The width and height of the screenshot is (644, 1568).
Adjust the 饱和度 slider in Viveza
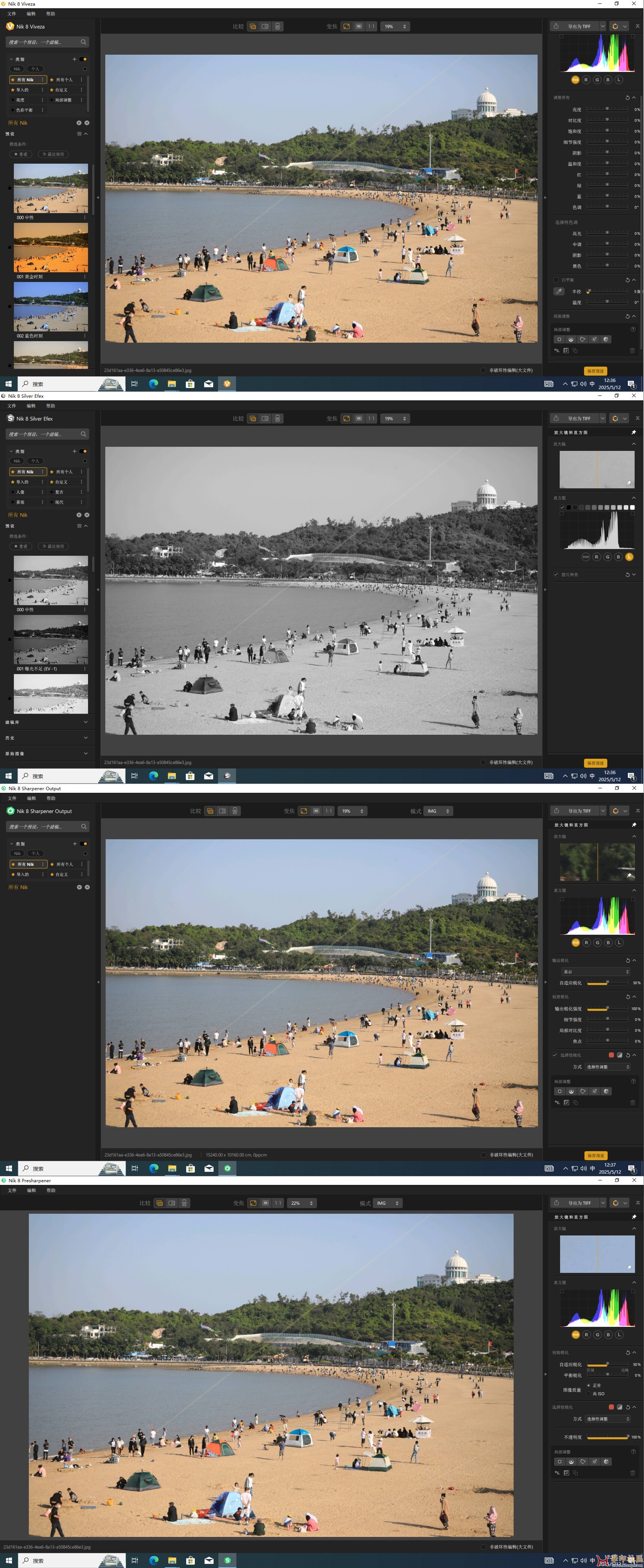607,131
